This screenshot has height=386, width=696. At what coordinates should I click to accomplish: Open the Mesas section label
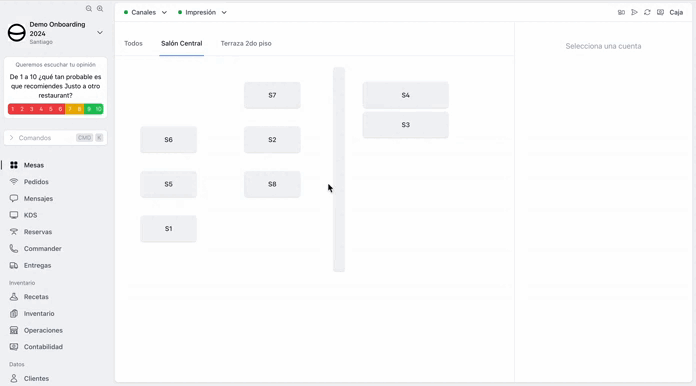click(x=34, y=165)
